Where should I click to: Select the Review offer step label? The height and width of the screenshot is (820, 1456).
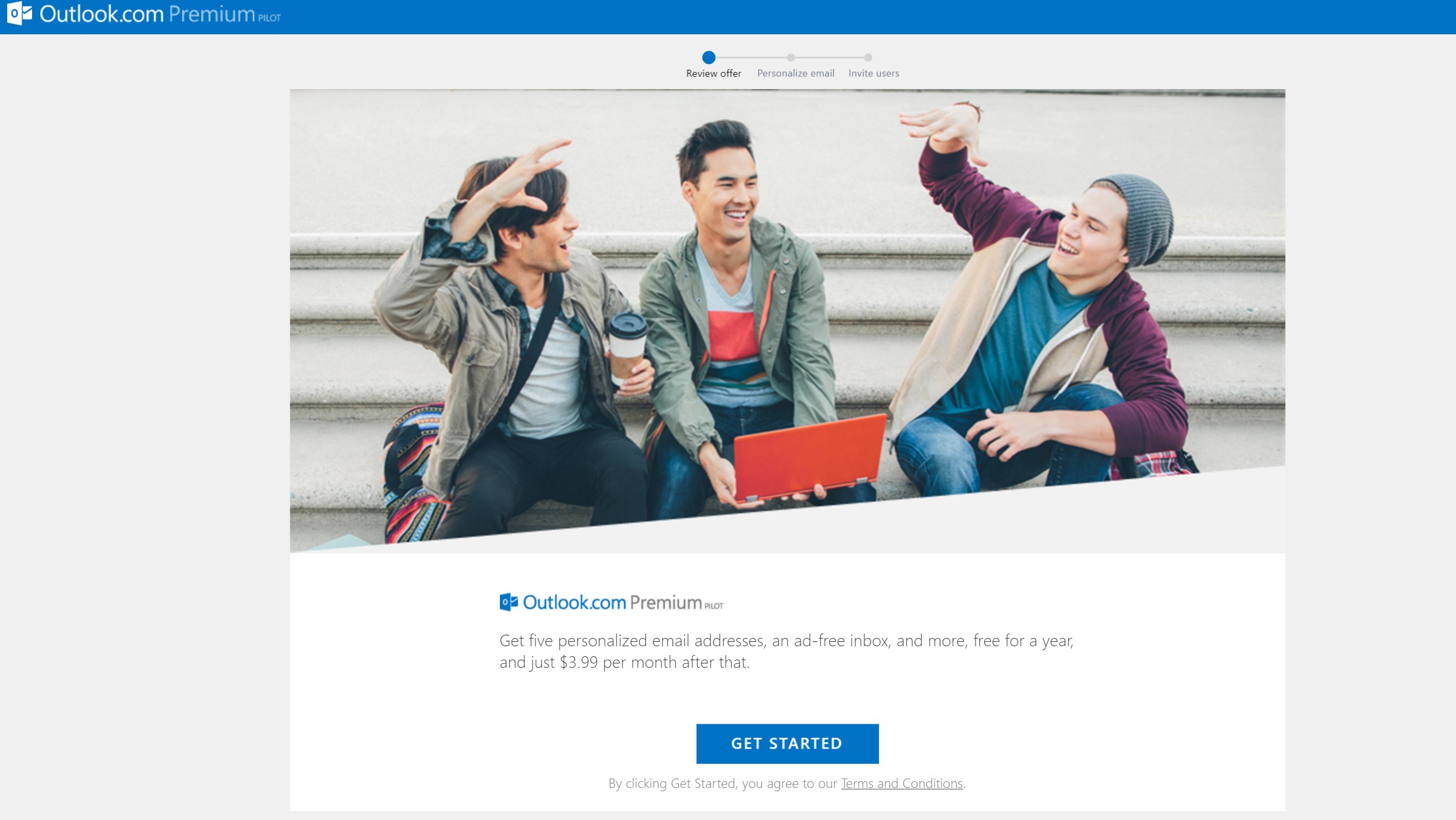pos(713,74)
